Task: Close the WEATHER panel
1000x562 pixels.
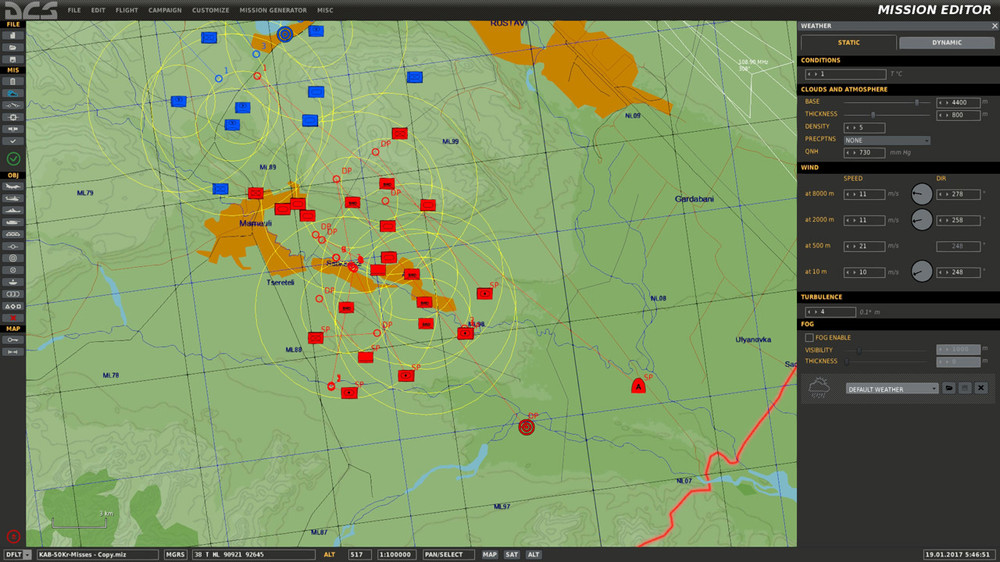Action: 994,26
